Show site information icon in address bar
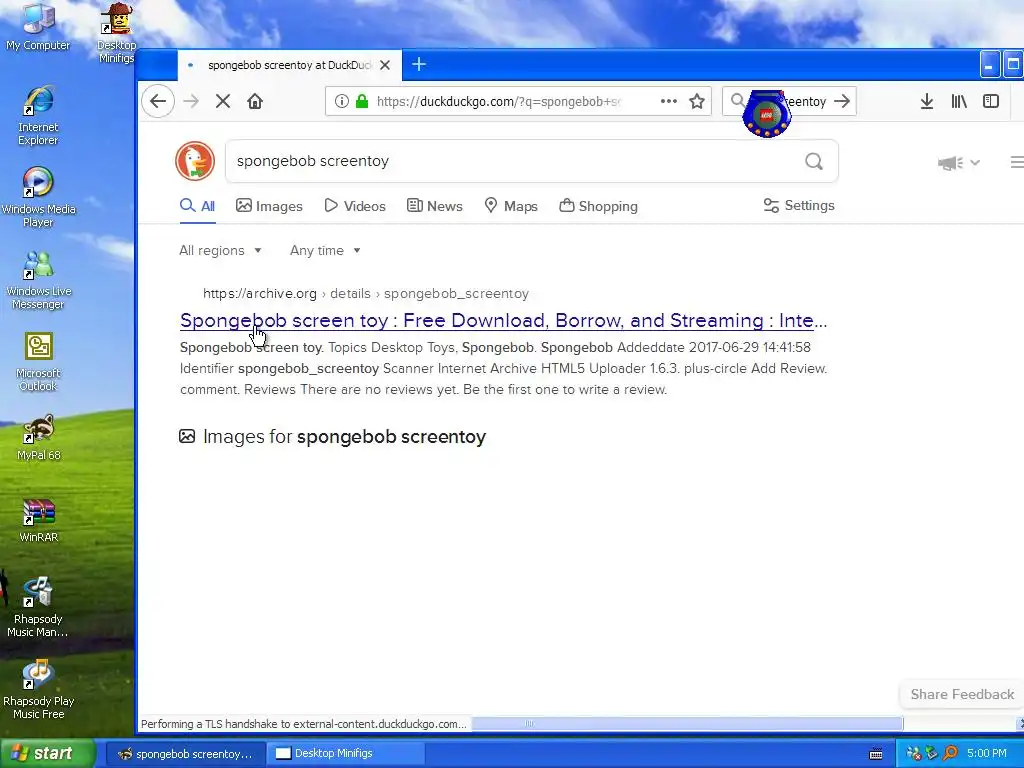 coord(342,101)
